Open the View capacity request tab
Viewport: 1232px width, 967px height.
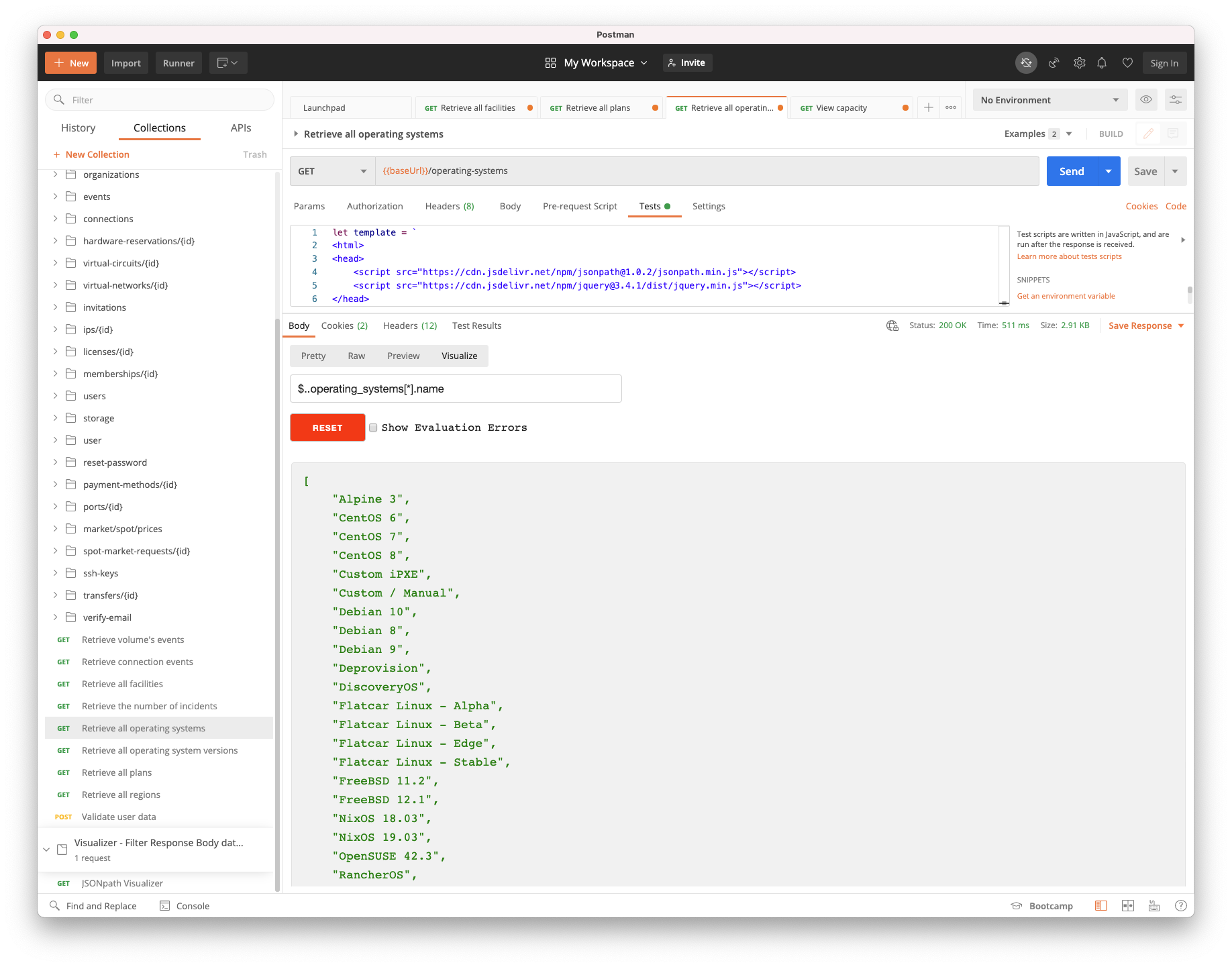click(x=851, y=107)
